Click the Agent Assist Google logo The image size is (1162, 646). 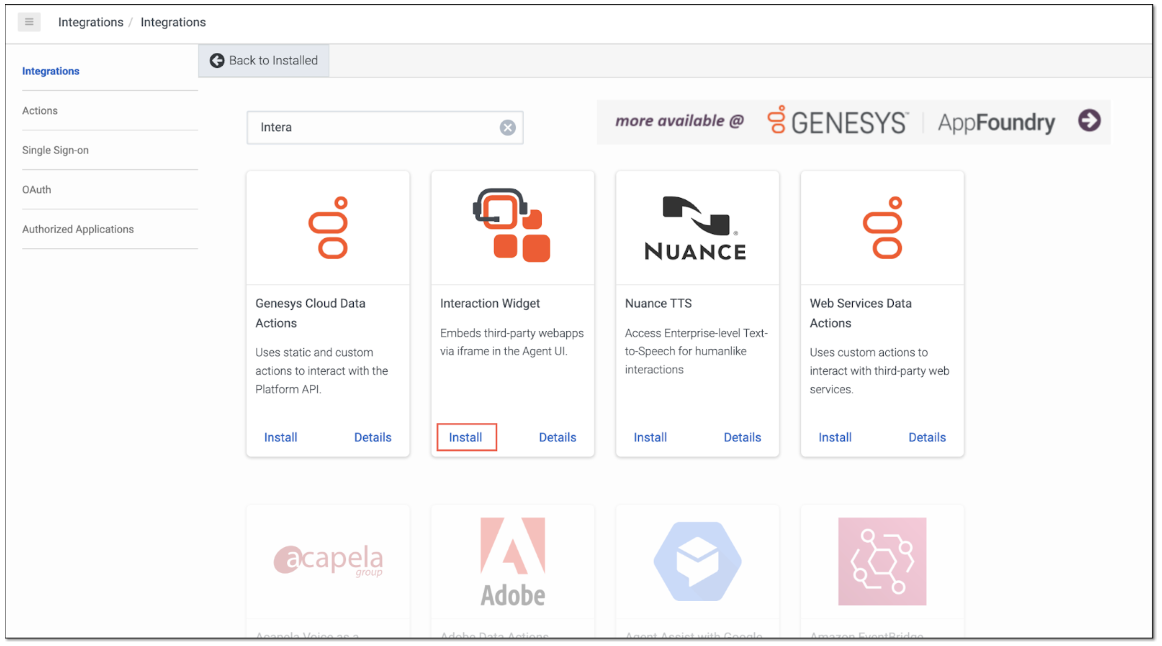[697, 561]
